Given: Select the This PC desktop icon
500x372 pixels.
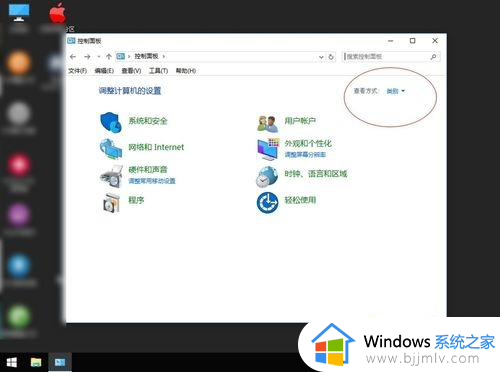Looking at the screenshot, I should pyautogui.click(x=19, y=12).
